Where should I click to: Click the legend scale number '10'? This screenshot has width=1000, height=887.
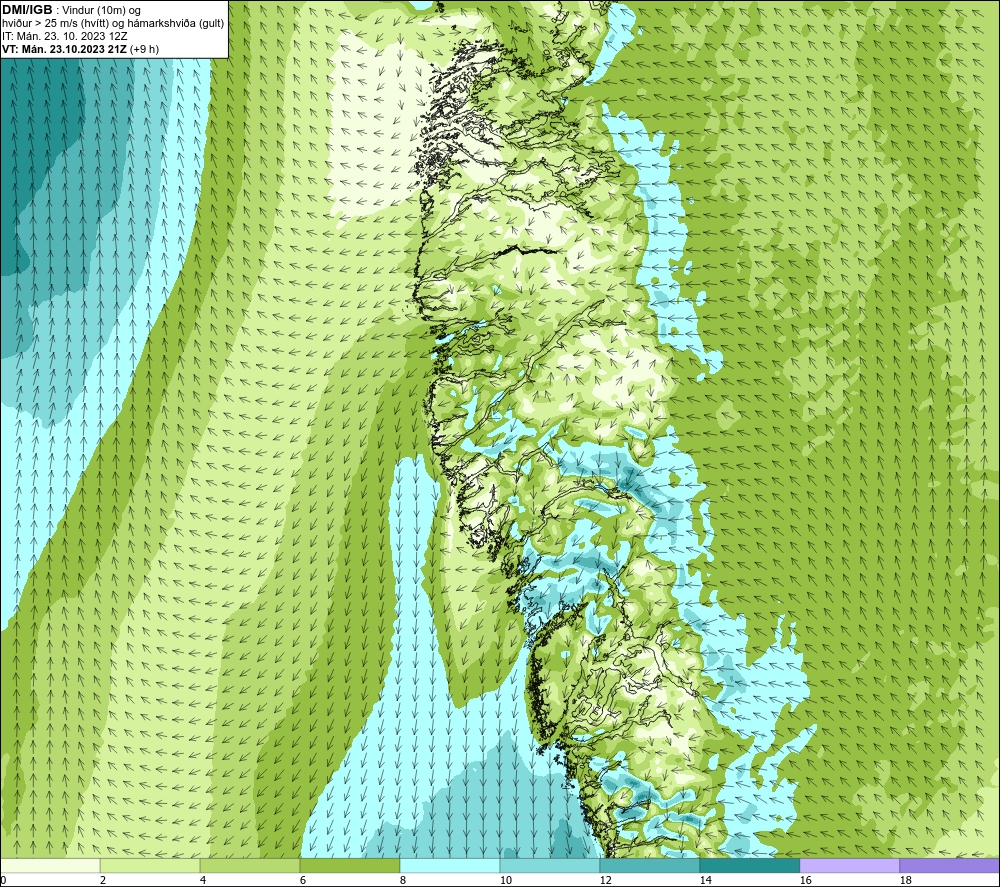(x=506, y=881)
